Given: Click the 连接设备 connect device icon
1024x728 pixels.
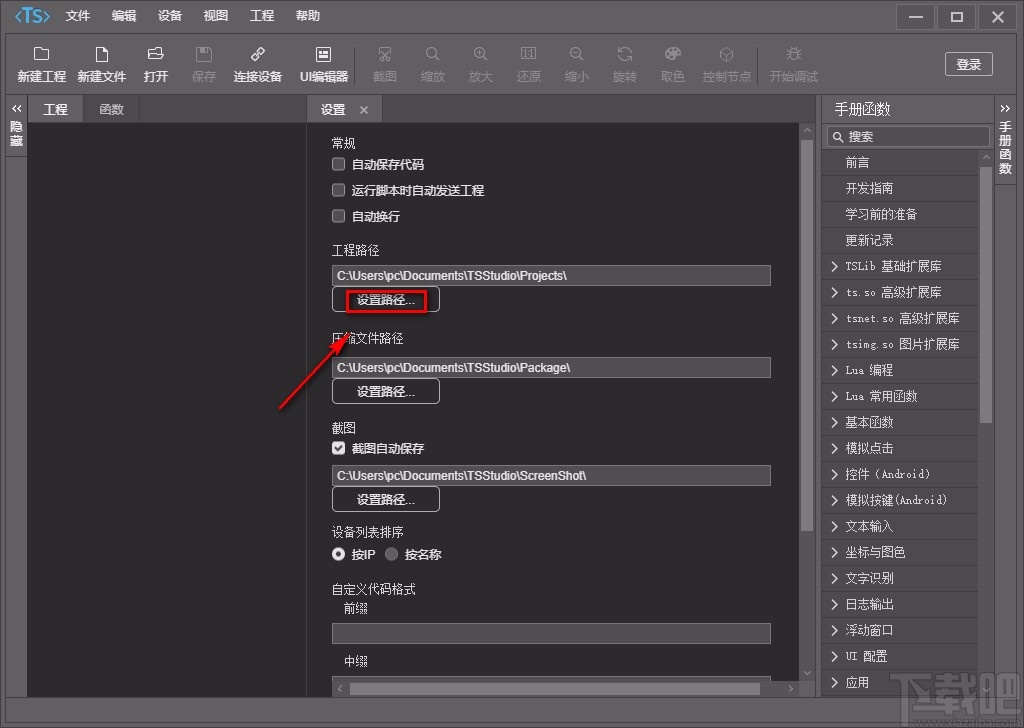Looking at the screenshot, I should pos(257,55).
